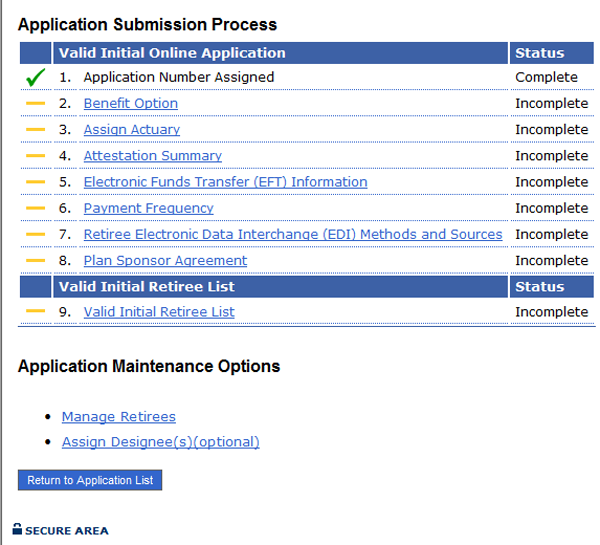The image size is (600, 545).
Task: Click the padlock icon next to Secure Area
Action: pos(17,529)
